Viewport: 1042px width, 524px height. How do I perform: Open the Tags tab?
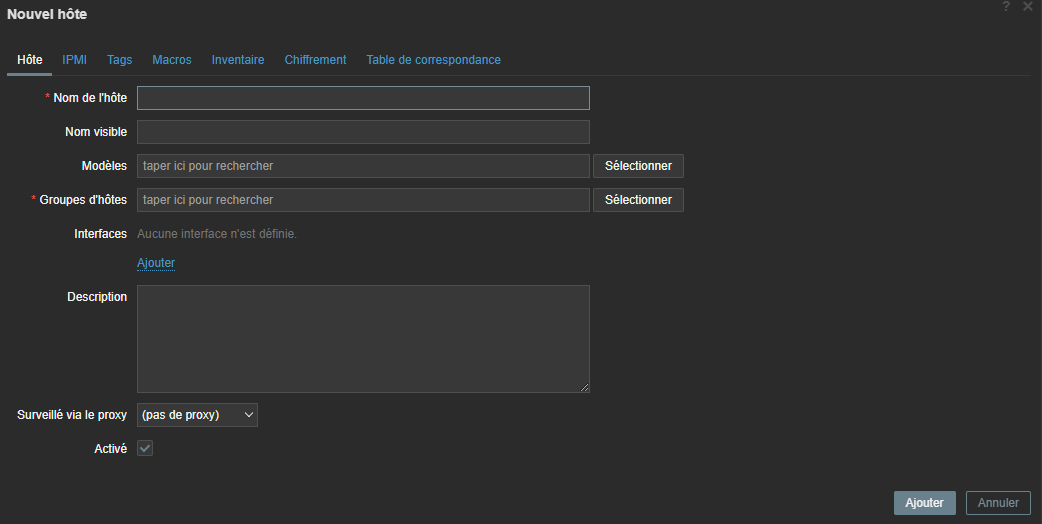click(x=119, y=60)
